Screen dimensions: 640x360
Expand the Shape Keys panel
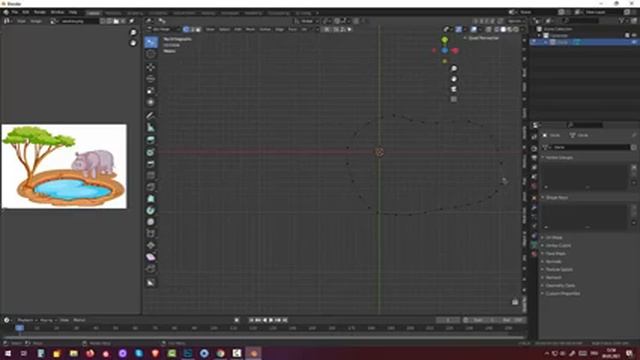[x=556, y=198]
